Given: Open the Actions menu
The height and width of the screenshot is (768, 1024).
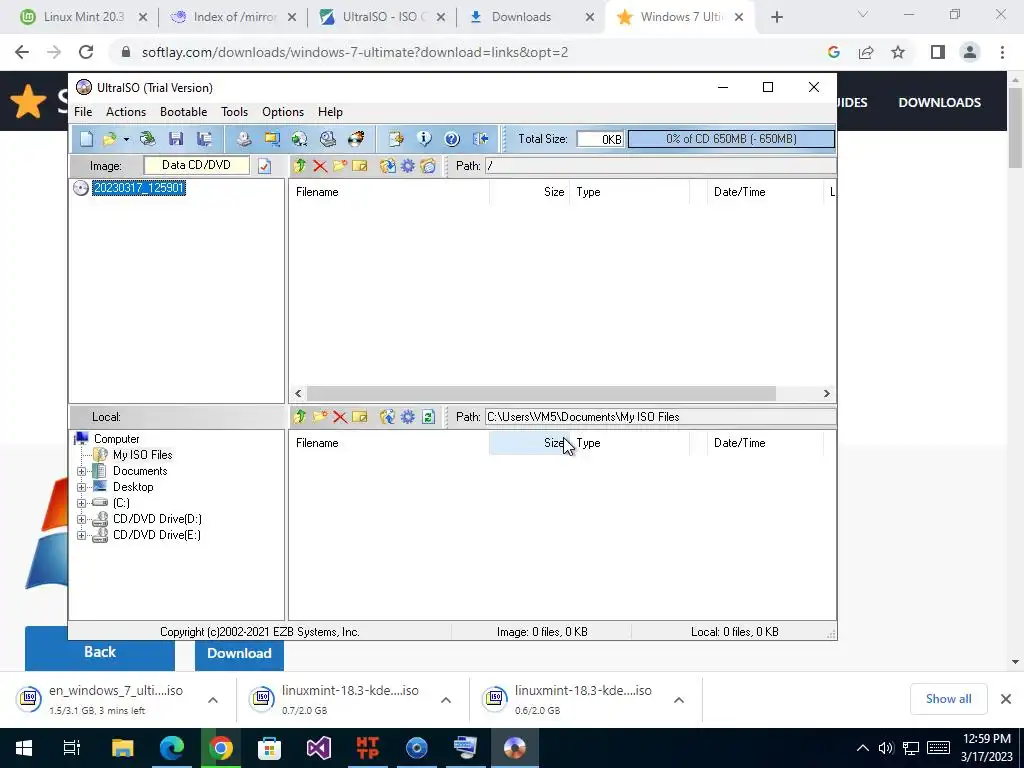Looking at the screenshot, I should [x=126, y=112].
